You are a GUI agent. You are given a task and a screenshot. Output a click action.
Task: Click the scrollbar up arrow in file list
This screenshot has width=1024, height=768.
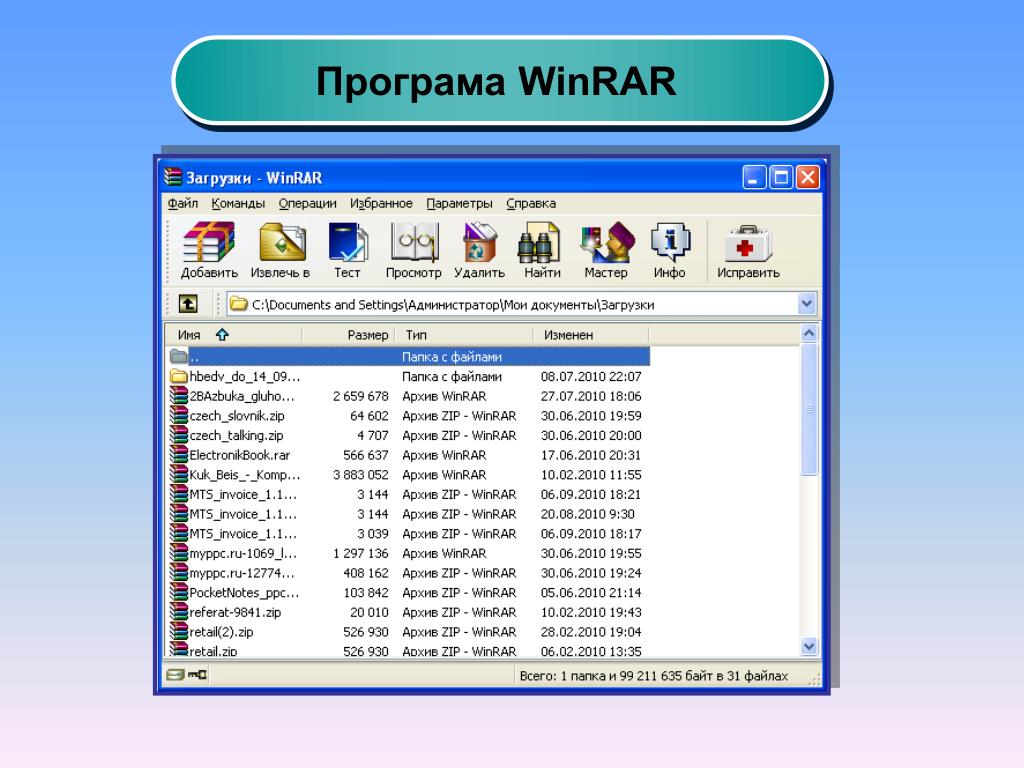coord(808,334)
